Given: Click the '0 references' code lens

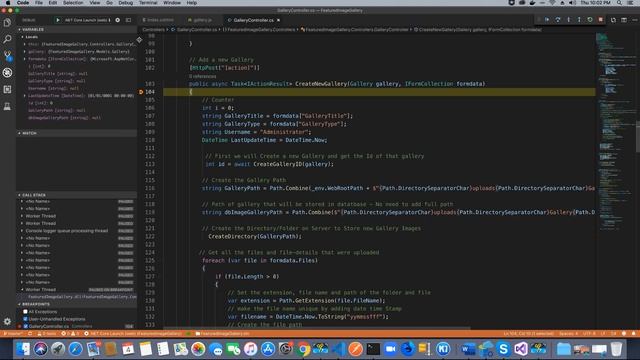Looking at the screenshot, I should coord(203,76).
